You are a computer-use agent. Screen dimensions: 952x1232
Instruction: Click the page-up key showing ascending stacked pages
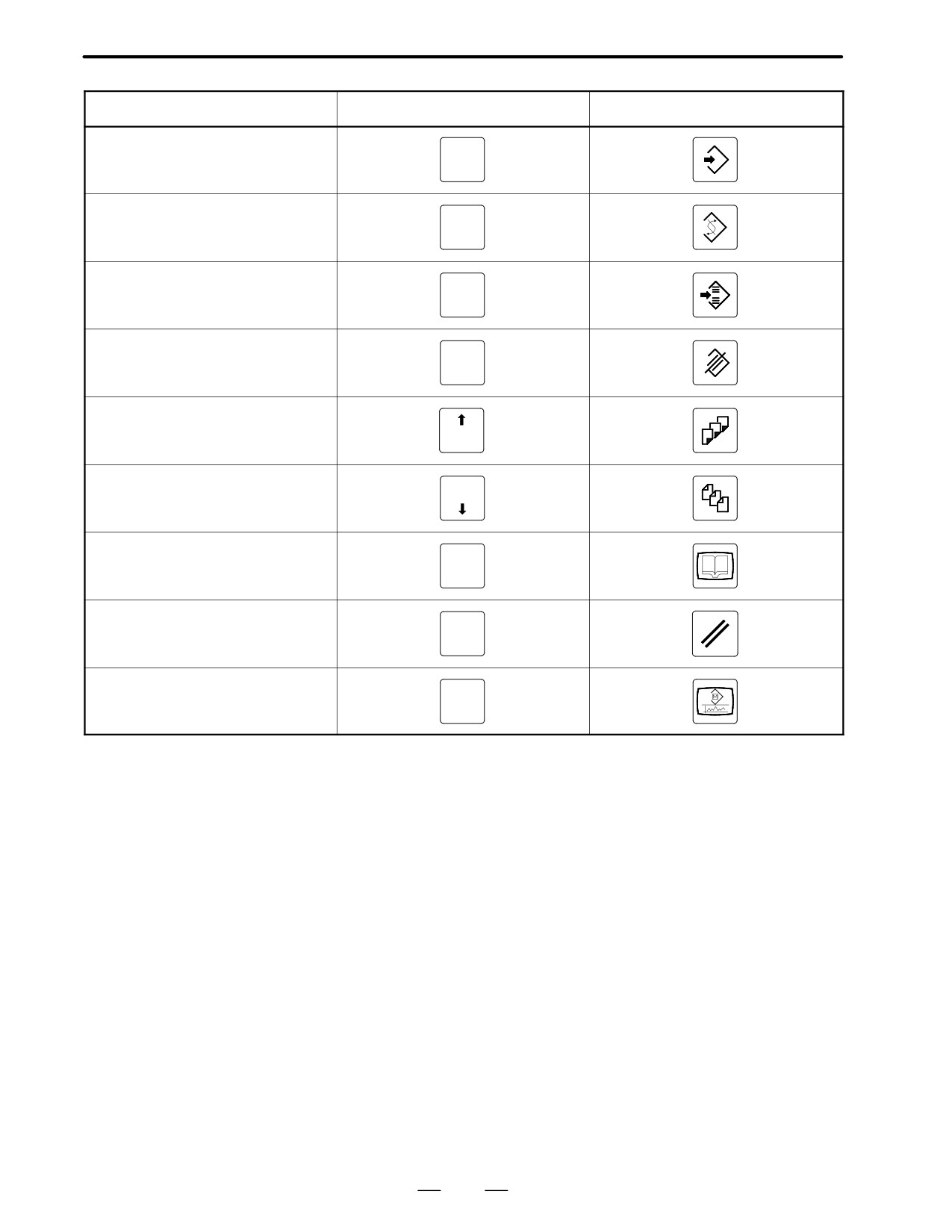click(x=715, y=430)
